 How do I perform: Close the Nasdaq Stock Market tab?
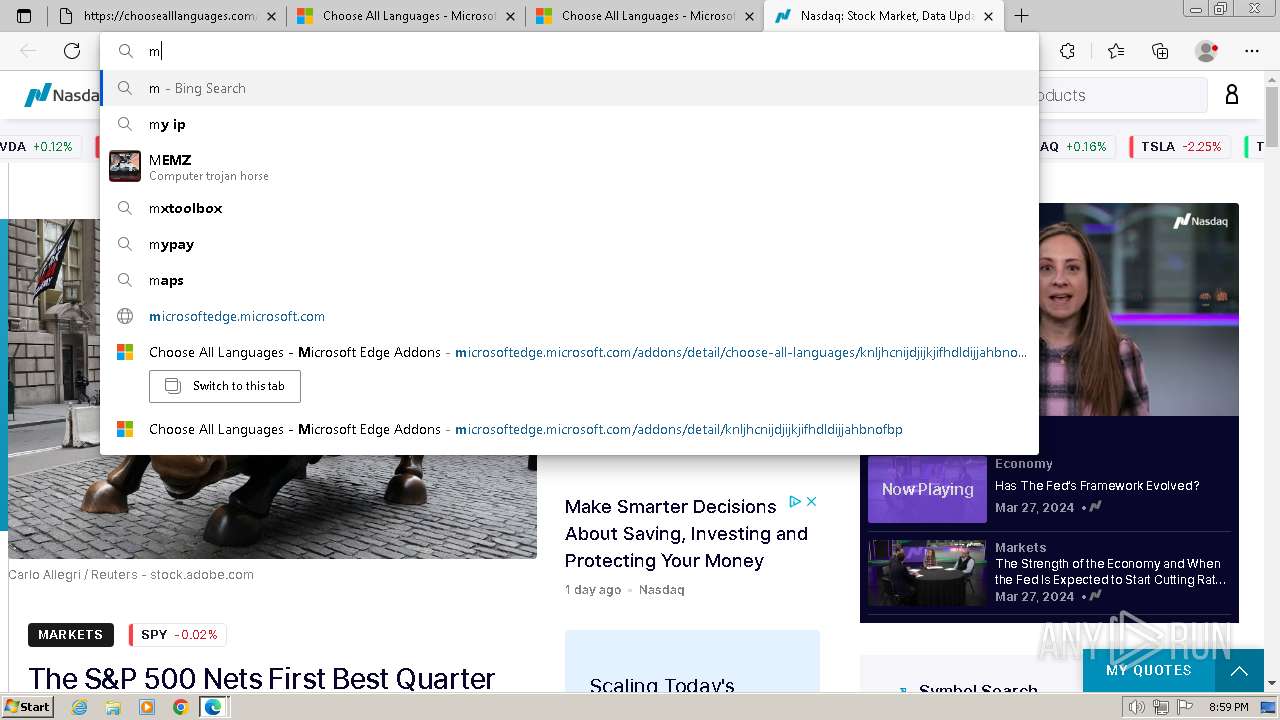tap(989, 16)
